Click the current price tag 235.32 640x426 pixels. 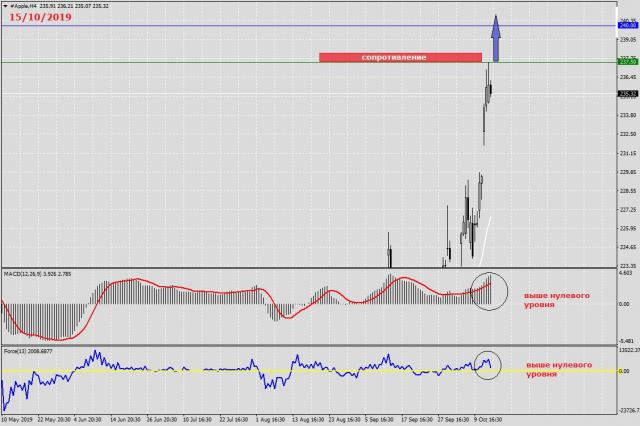pos(628,95)
